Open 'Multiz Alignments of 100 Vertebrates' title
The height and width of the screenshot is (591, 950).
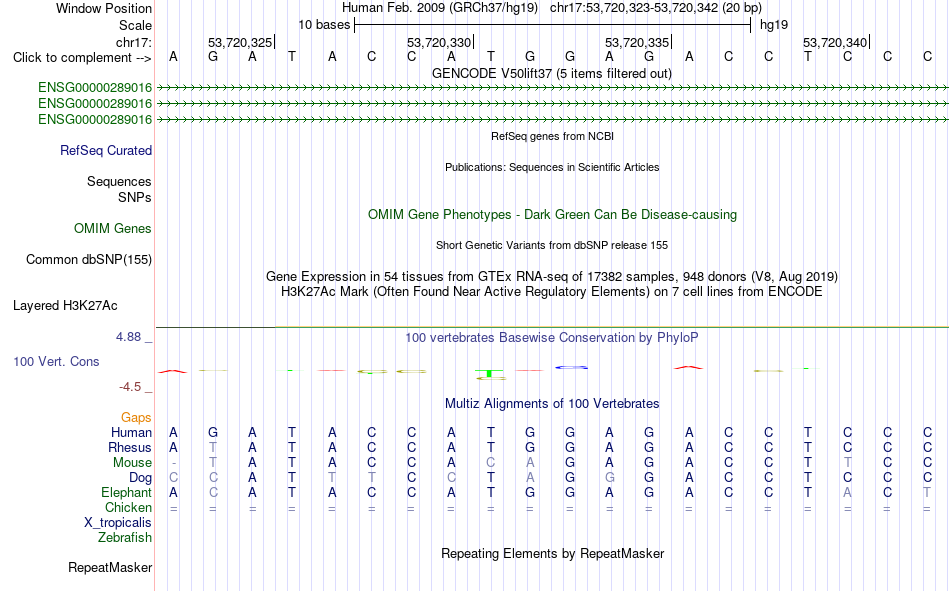click(552, 404)
